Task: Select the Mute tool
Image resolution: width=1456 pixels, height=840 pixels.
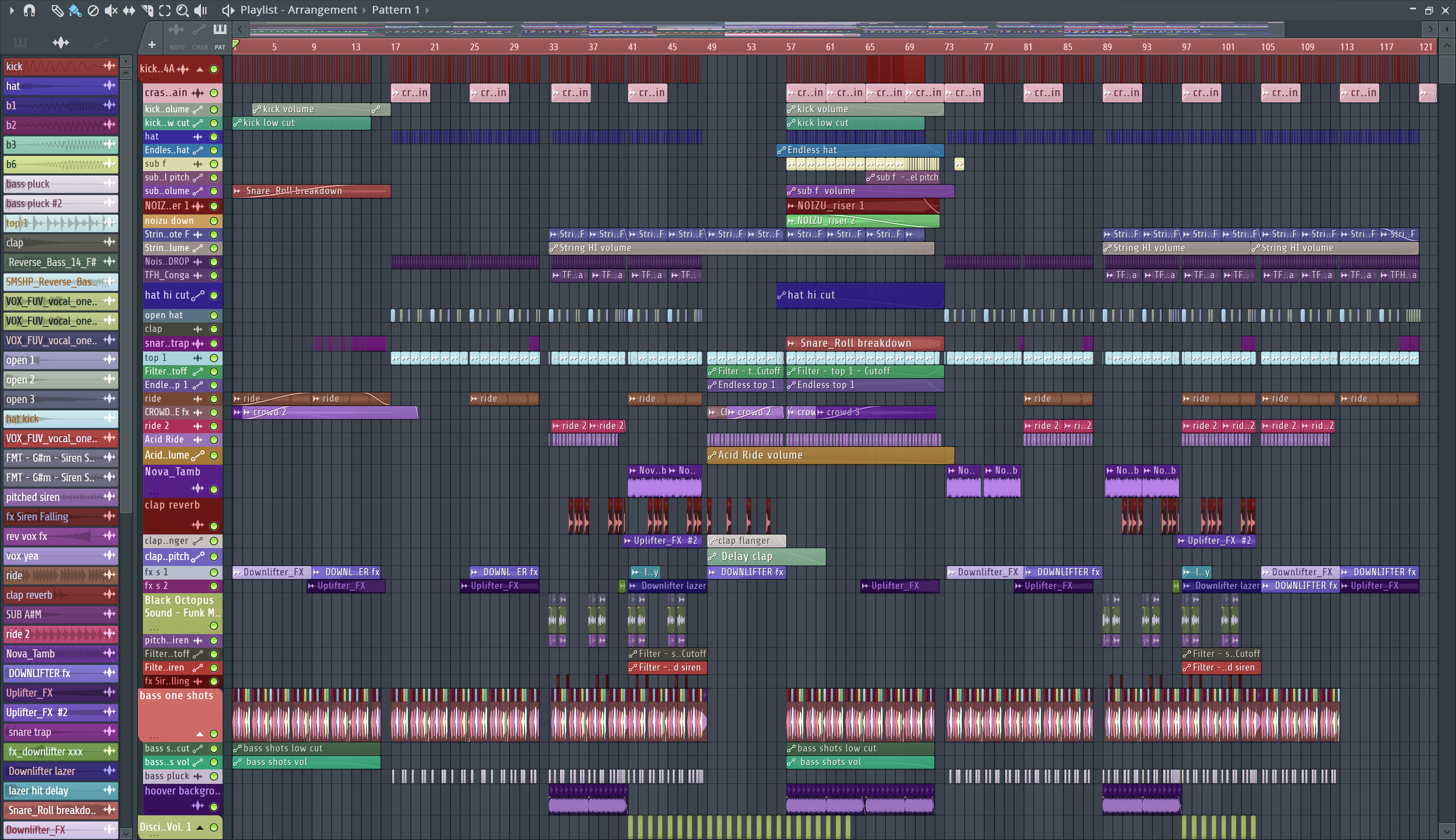Action: click(111, 10)
